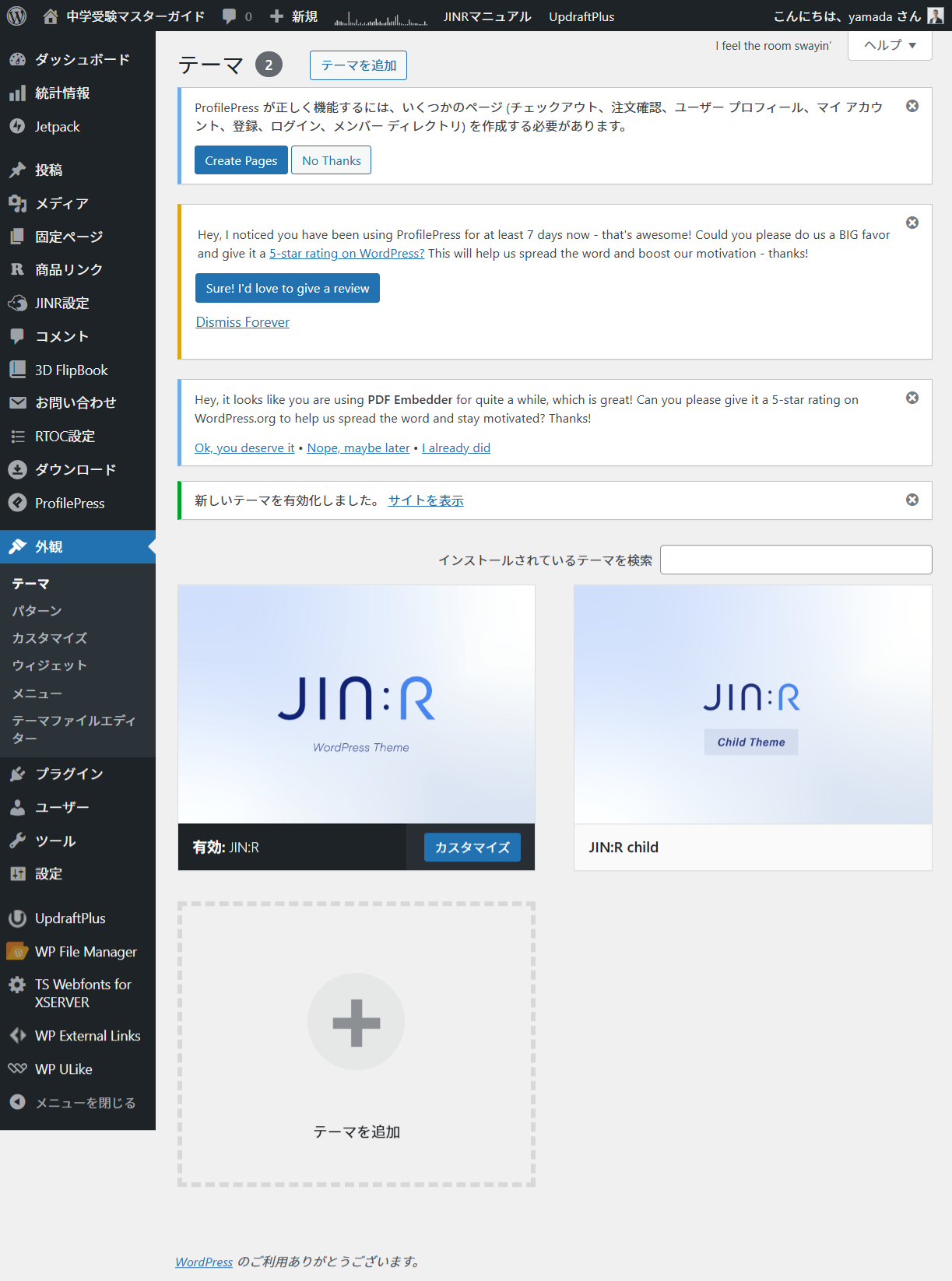Close the theme activated notice
Image resolution: width=952 pixels, height=1281 pixels.
click(x=912, y=500)
